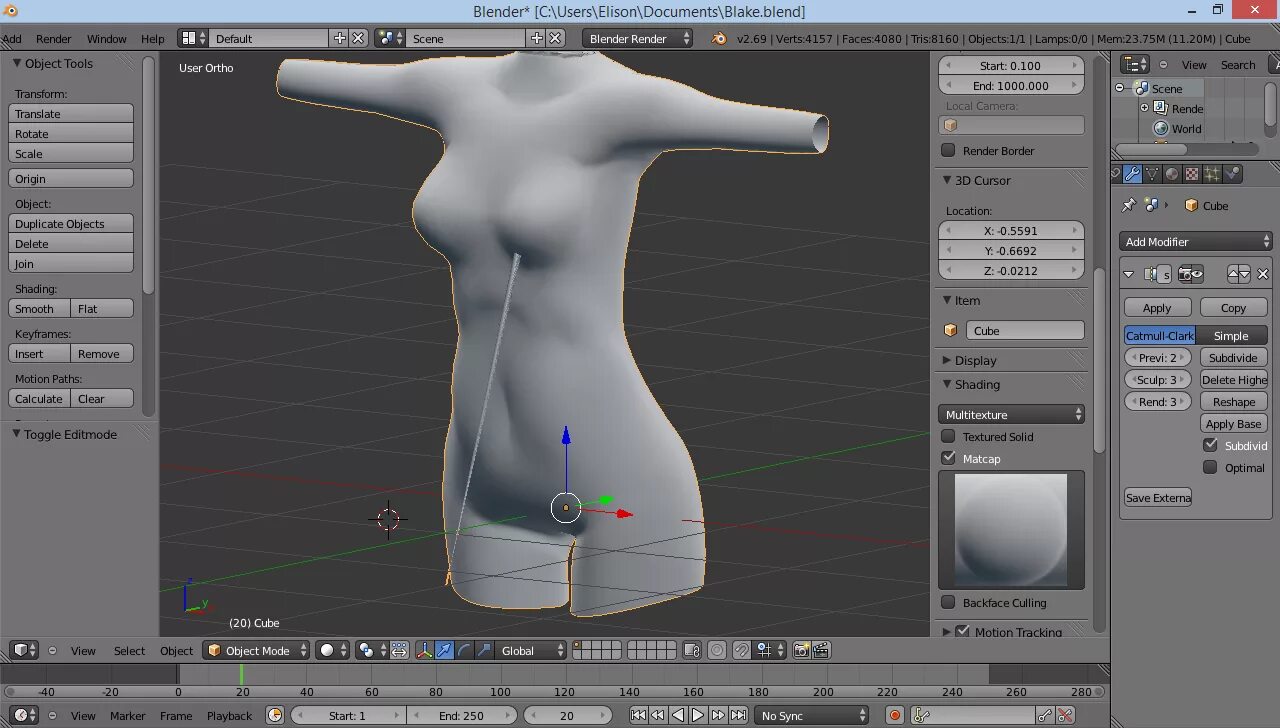
Task: Click the Blender logo in info header
Action: 719,38
